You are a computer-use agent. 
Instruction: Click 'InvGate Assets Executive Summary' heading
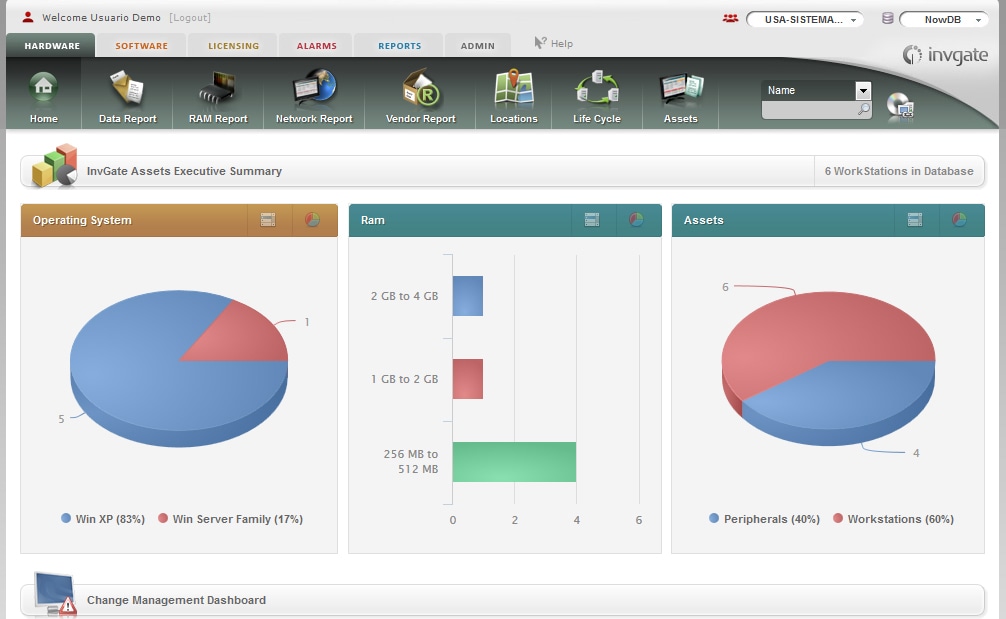(x=184, y=171)
